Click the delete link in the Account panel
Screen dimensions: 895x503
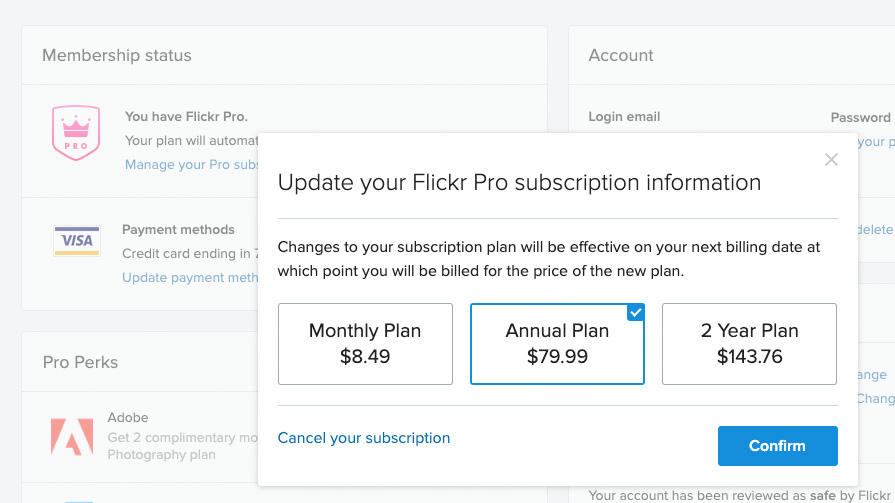pos(875,229)
